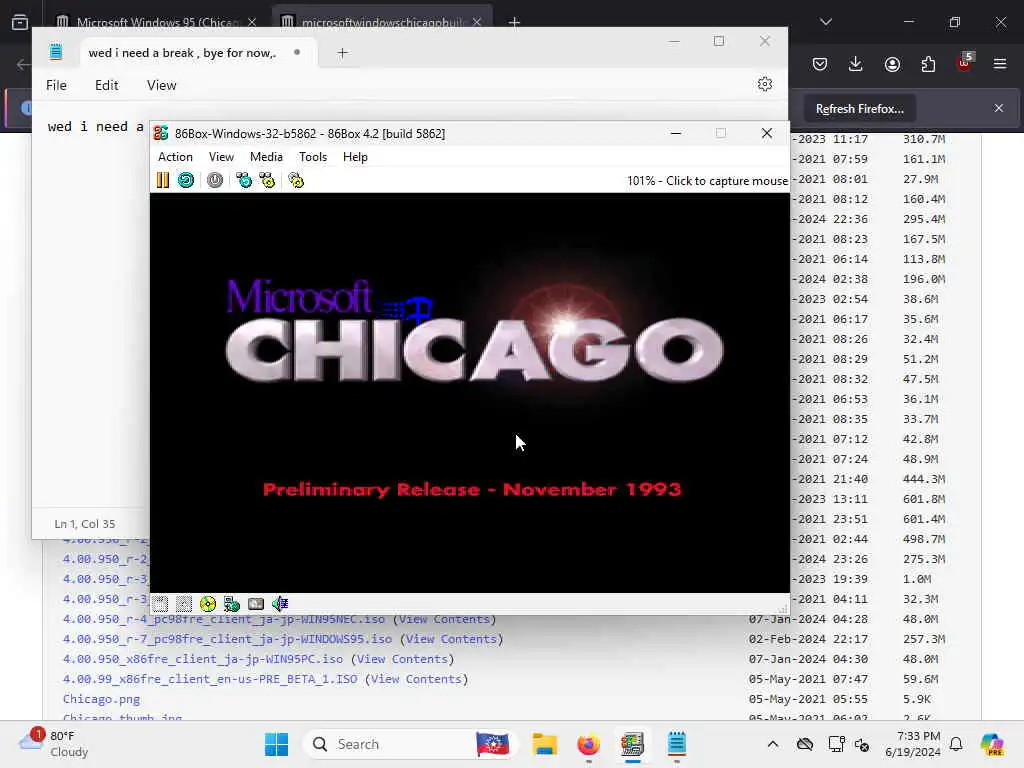Add a new Notepad tab
Screen dimensions: 1024x768
tap(342, 53)
